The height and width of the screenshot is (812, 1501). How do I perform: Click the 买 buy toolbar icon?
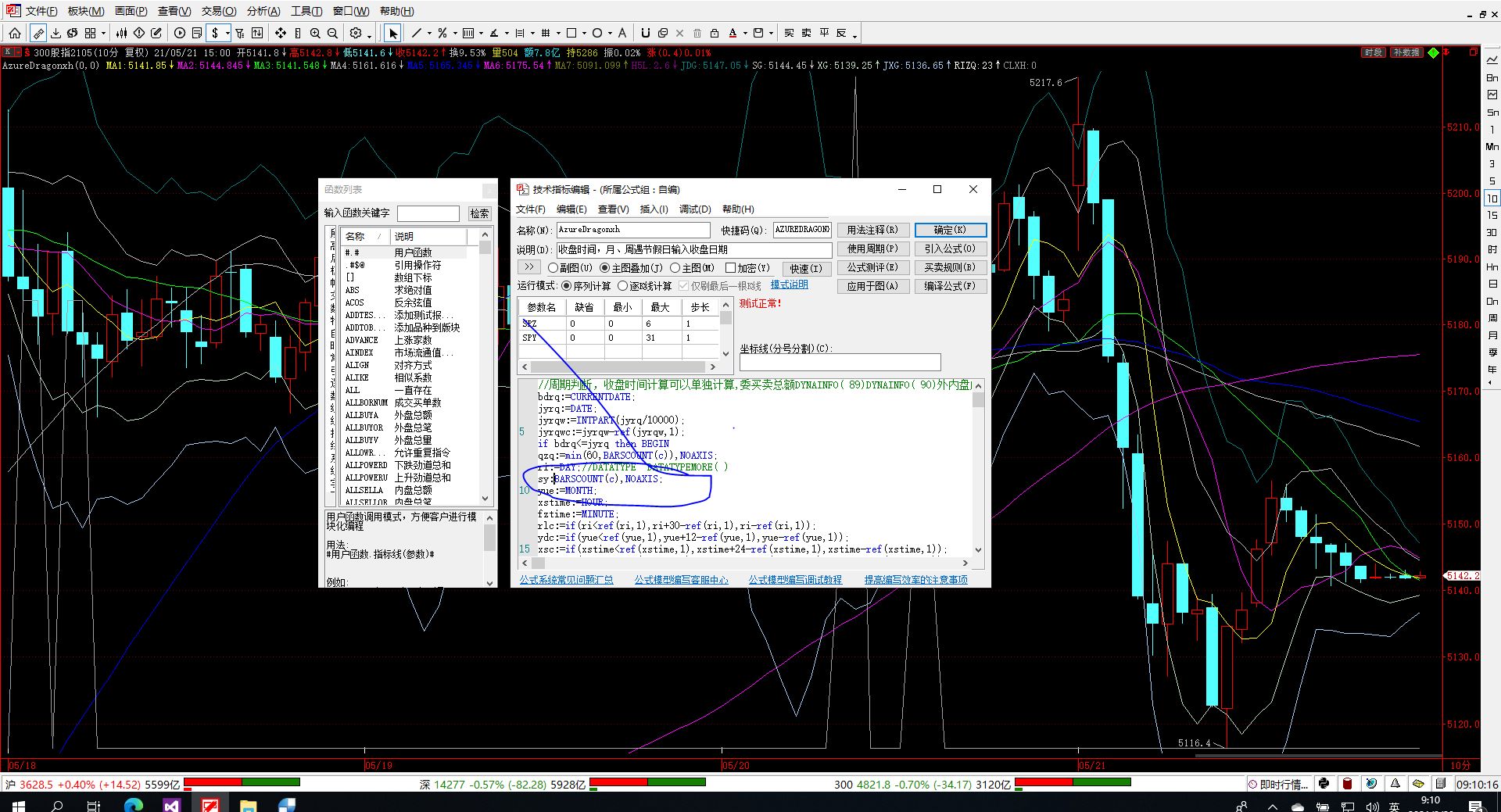(x=789, y=33)
